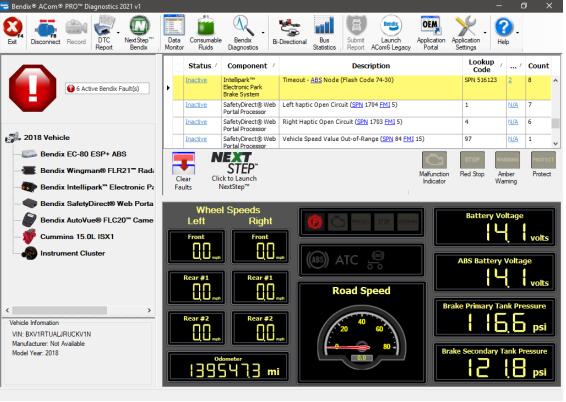Click the Description column header
566x402 pixels.
click(371, 66)
